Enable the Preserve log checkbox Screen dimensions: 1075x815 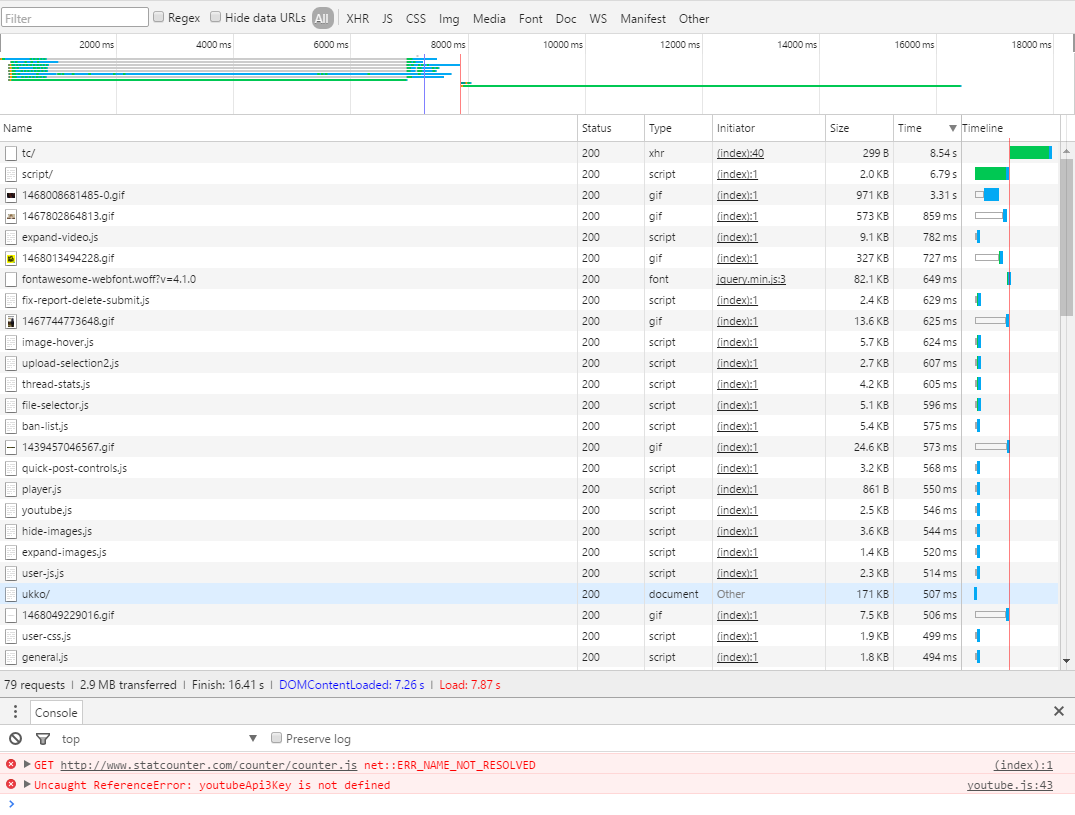tap(277, 738)
